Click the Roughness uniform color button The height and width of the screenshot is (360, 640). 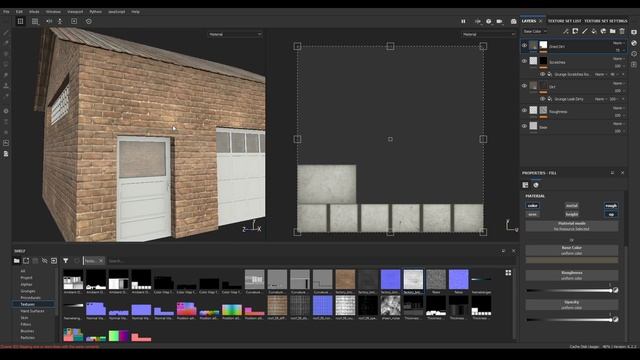coord(571,275)
